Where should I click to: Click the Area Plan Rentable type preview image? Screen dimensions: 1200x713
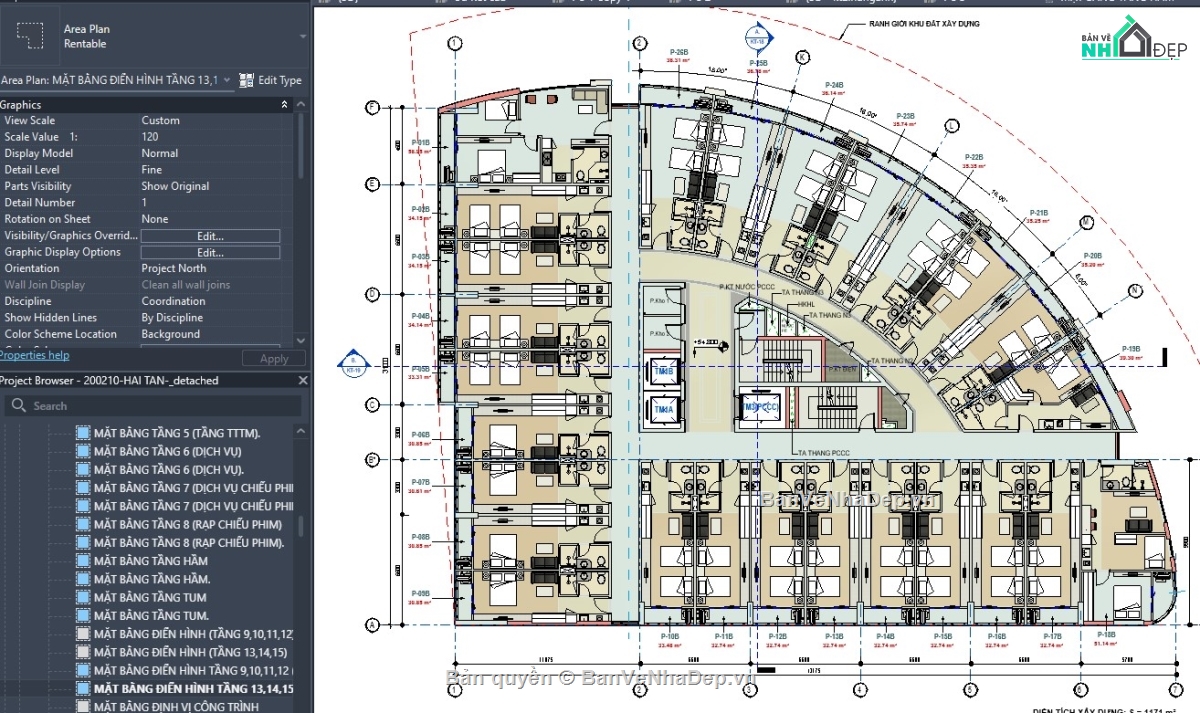[x=30, y=35]
